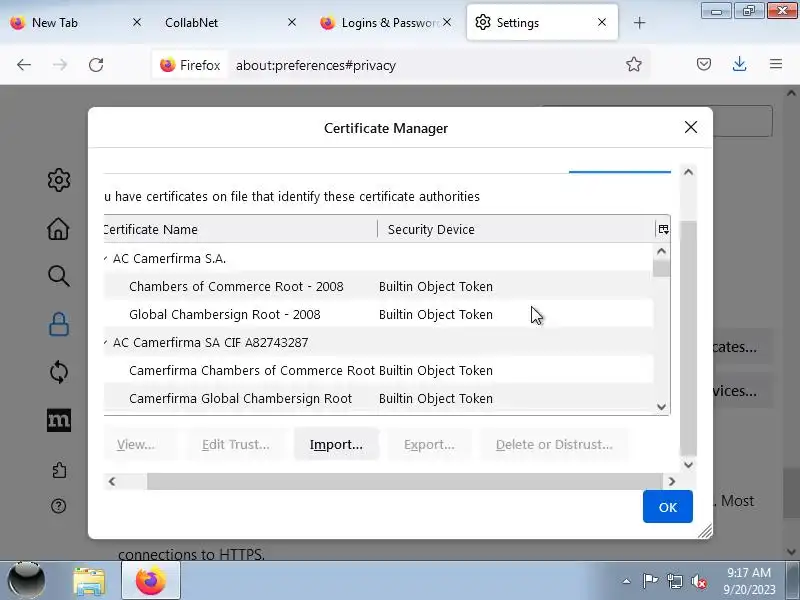Close the Certificate Manager dialog

click(690, 127)
